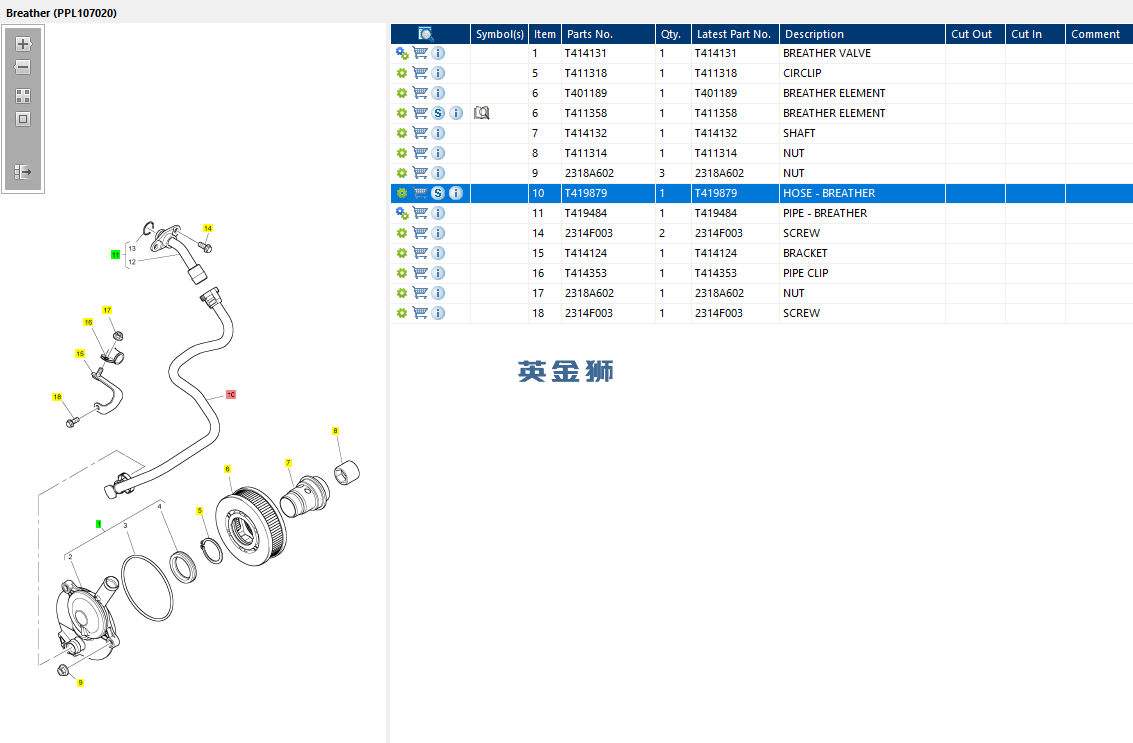Add T419879 breather hose to cart

click(x=420, y=193)
